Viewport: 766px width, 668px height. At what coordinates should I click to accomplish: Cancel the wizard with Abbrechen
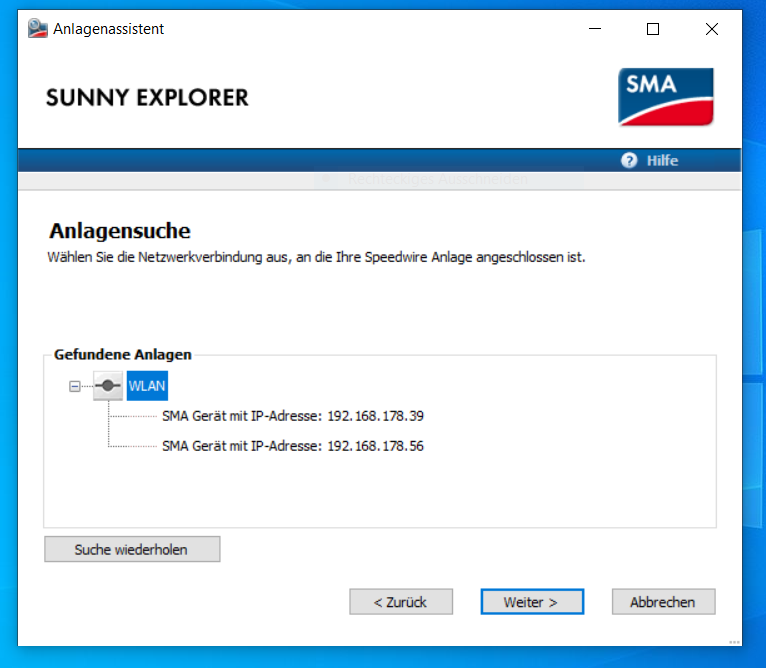pos(663,602)
